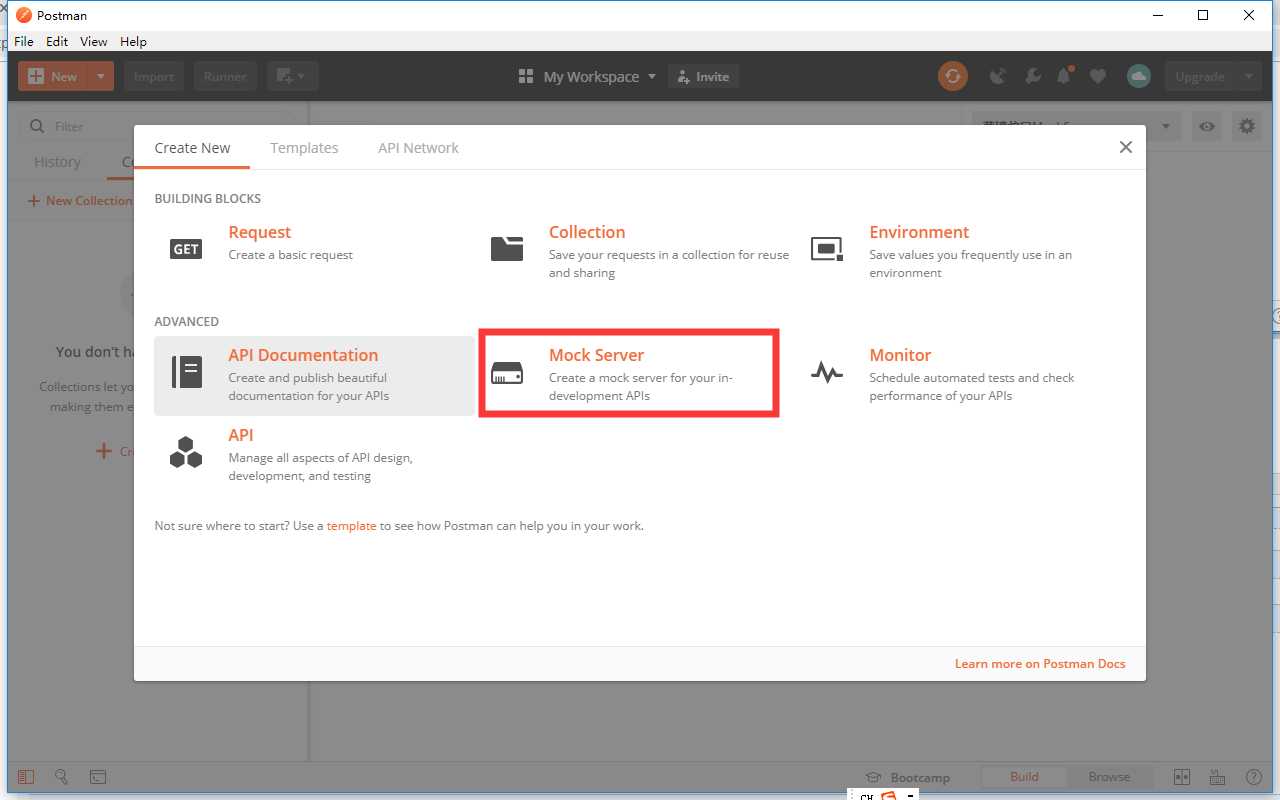This screenshot has height=800, width=1280.
Task: Open the environment selector dropdown
Action: [x=1076, y=126]
